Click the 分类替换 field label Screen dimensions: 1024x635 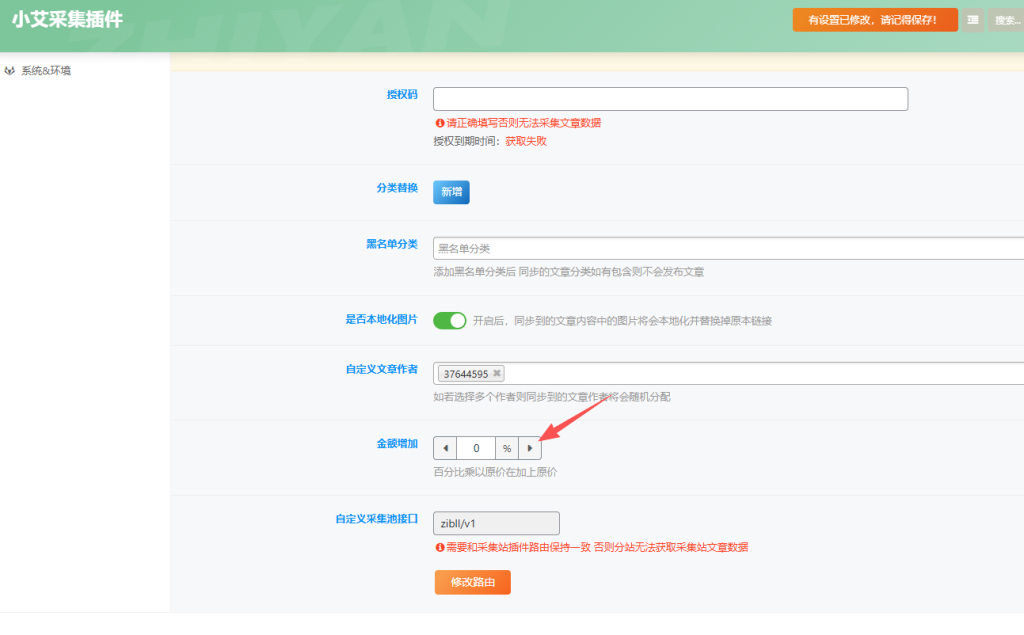click(397, 188)
